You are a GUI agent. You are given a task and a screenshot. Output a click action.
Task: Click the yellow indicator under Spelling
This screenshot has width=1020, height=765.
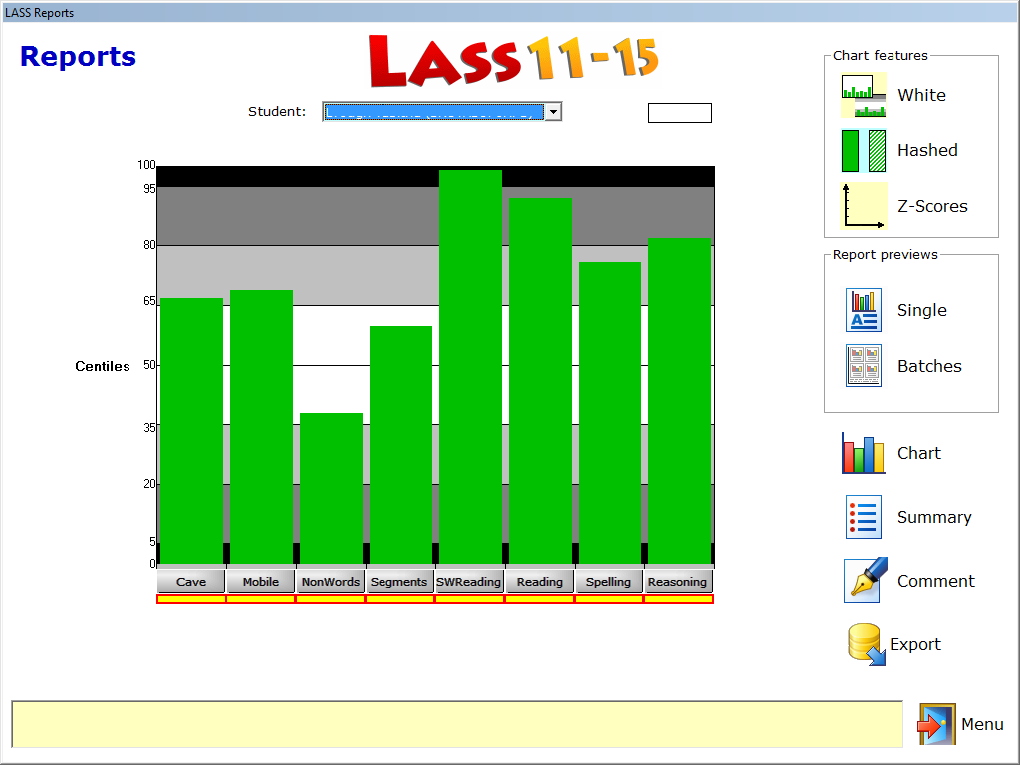(x=609, y=599)
